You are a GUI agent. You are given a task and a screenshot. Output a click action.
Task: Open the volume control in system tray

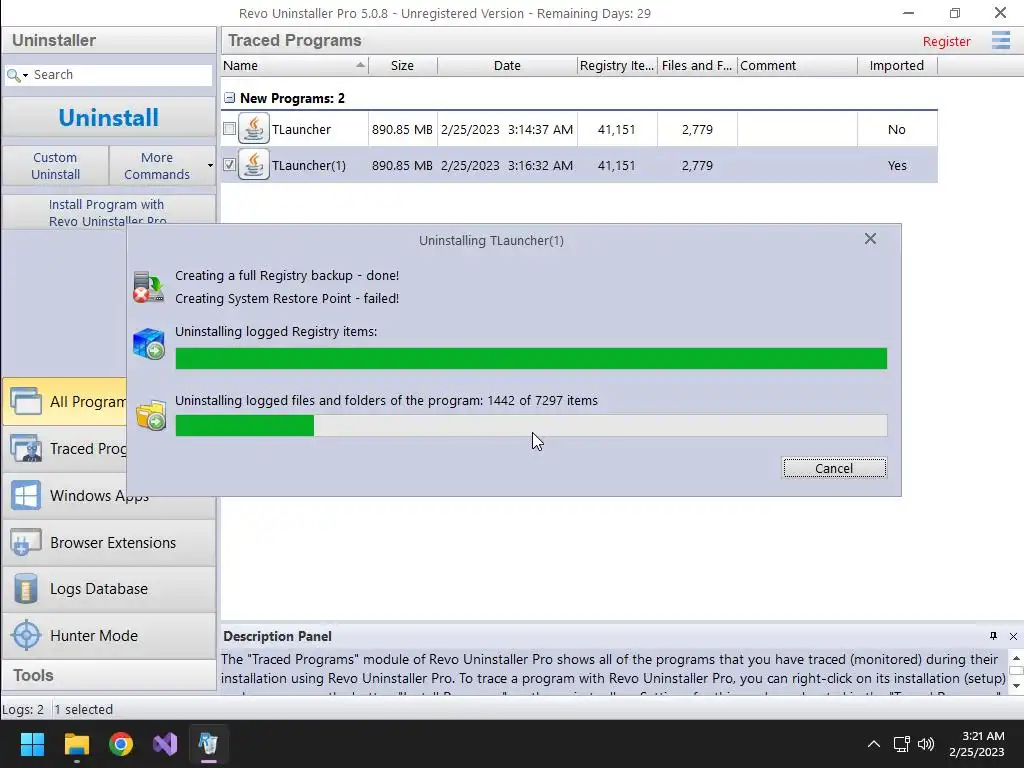pyautogui.click(x=926, y=744)
